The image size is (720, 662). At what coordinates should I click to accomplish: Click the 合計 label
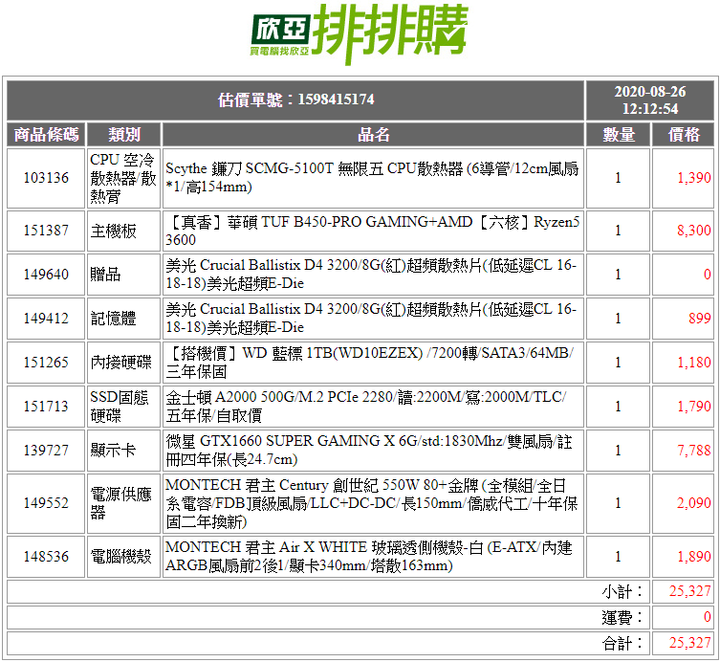coord(622,643)
